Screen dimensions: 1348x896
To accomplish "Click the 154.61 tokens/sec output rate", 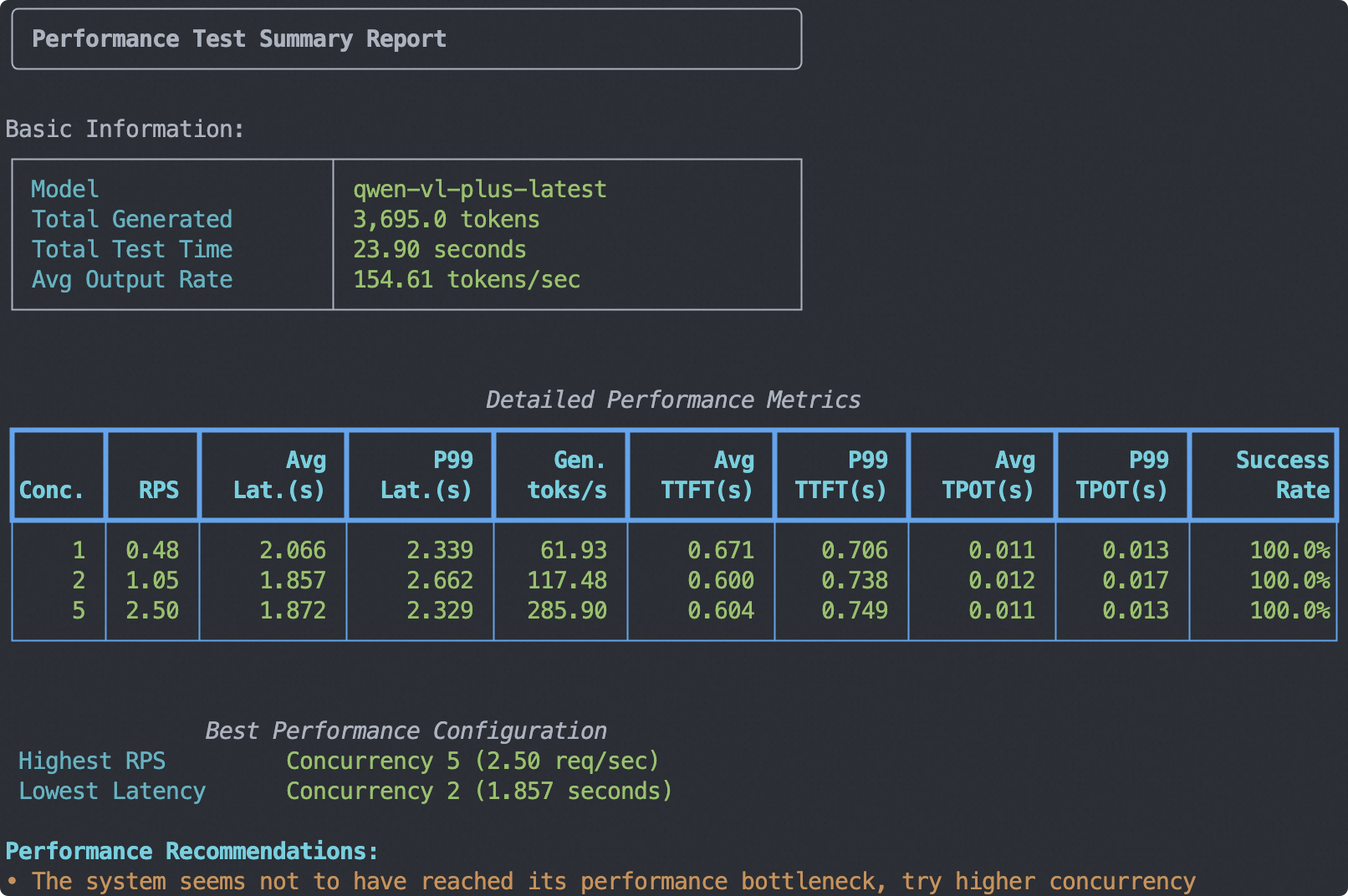I will pos(466,280).
